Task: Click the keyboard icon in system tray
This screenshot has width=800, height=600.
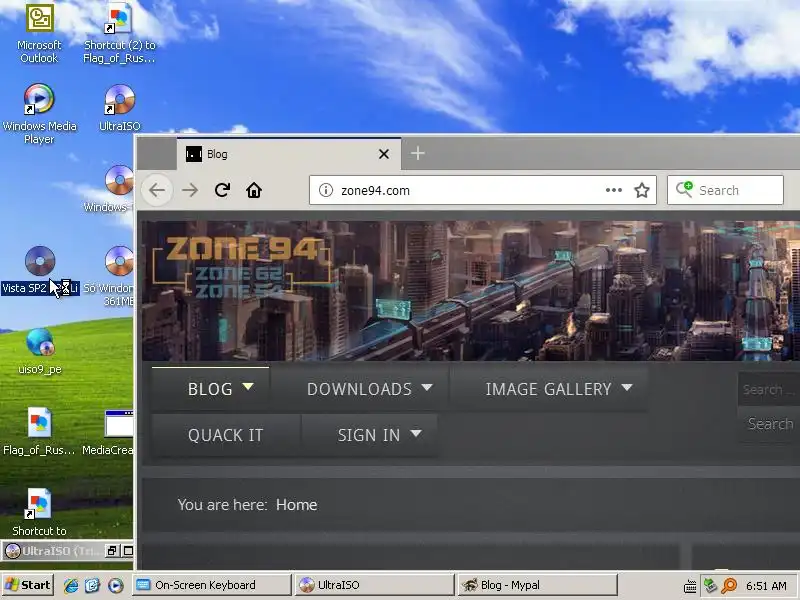Action: pos(690,586)
